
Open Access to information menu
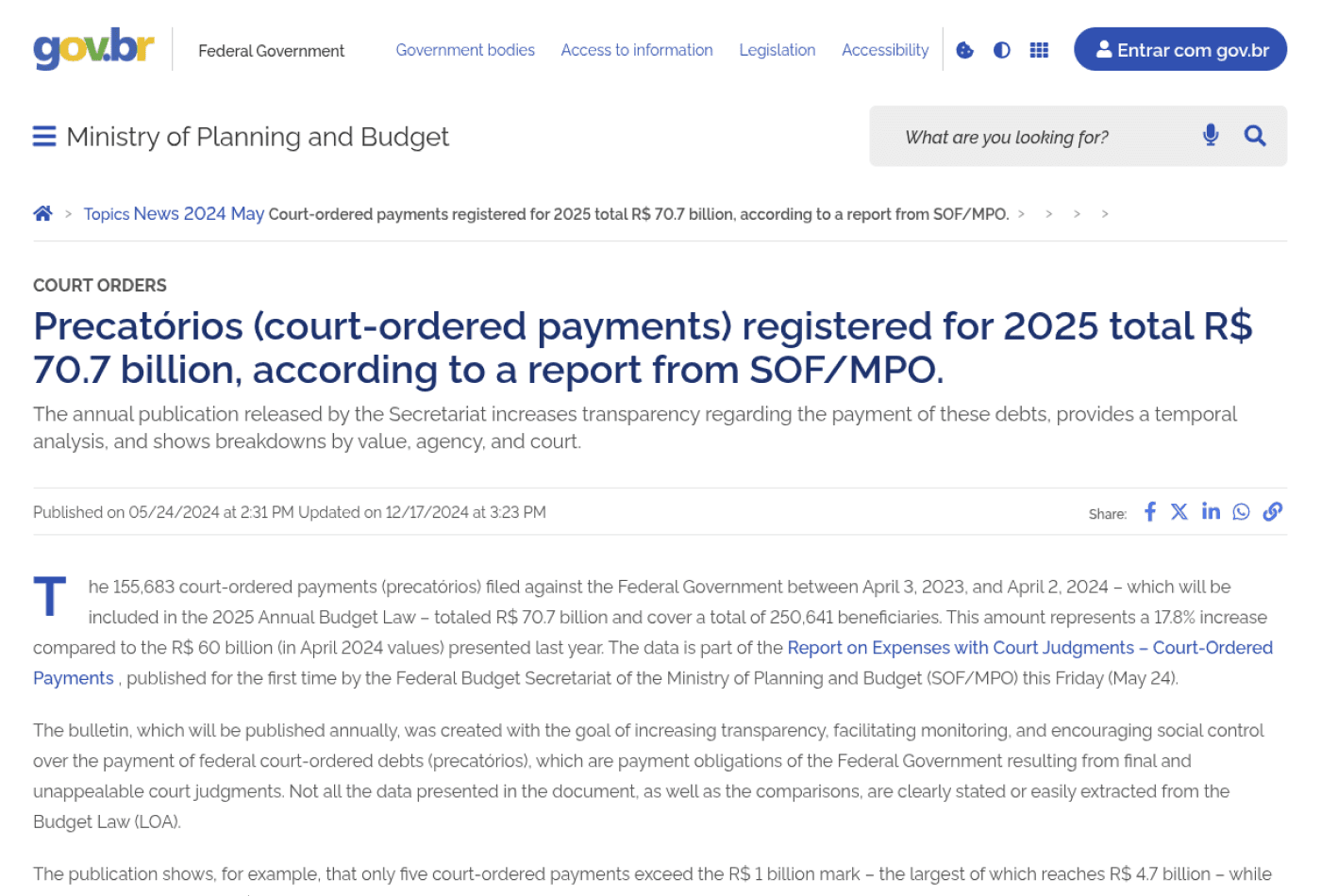637,50
